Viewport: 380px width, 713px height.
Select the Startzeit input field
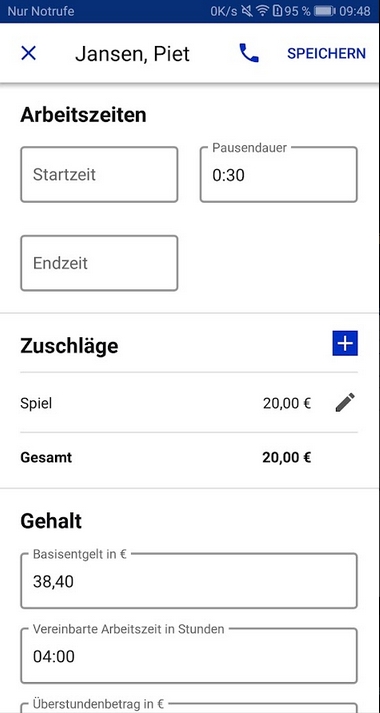pos(99,175)
